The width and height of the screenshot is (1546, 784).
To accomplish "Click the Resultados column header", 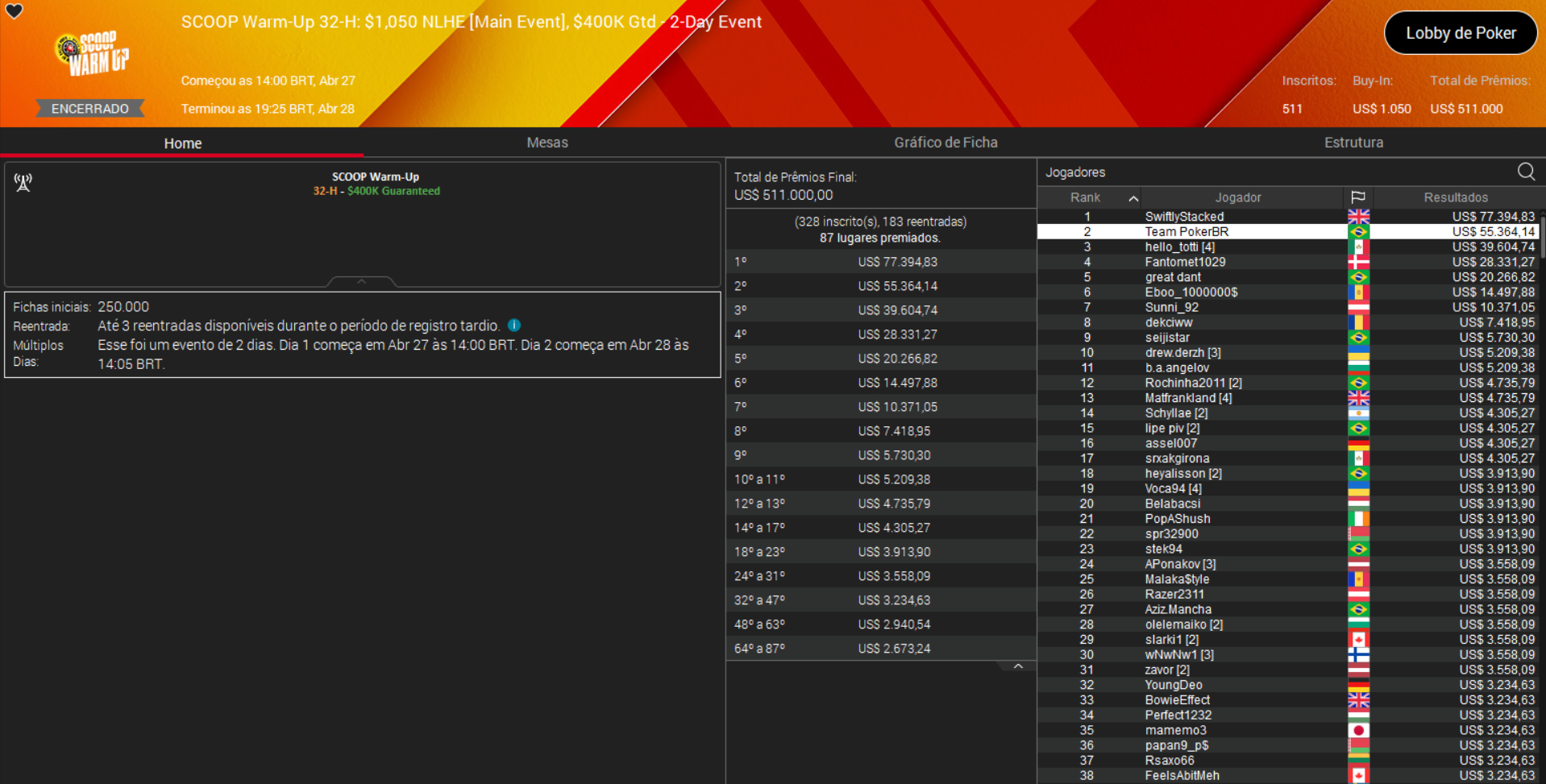I will tap(1456, 197).
